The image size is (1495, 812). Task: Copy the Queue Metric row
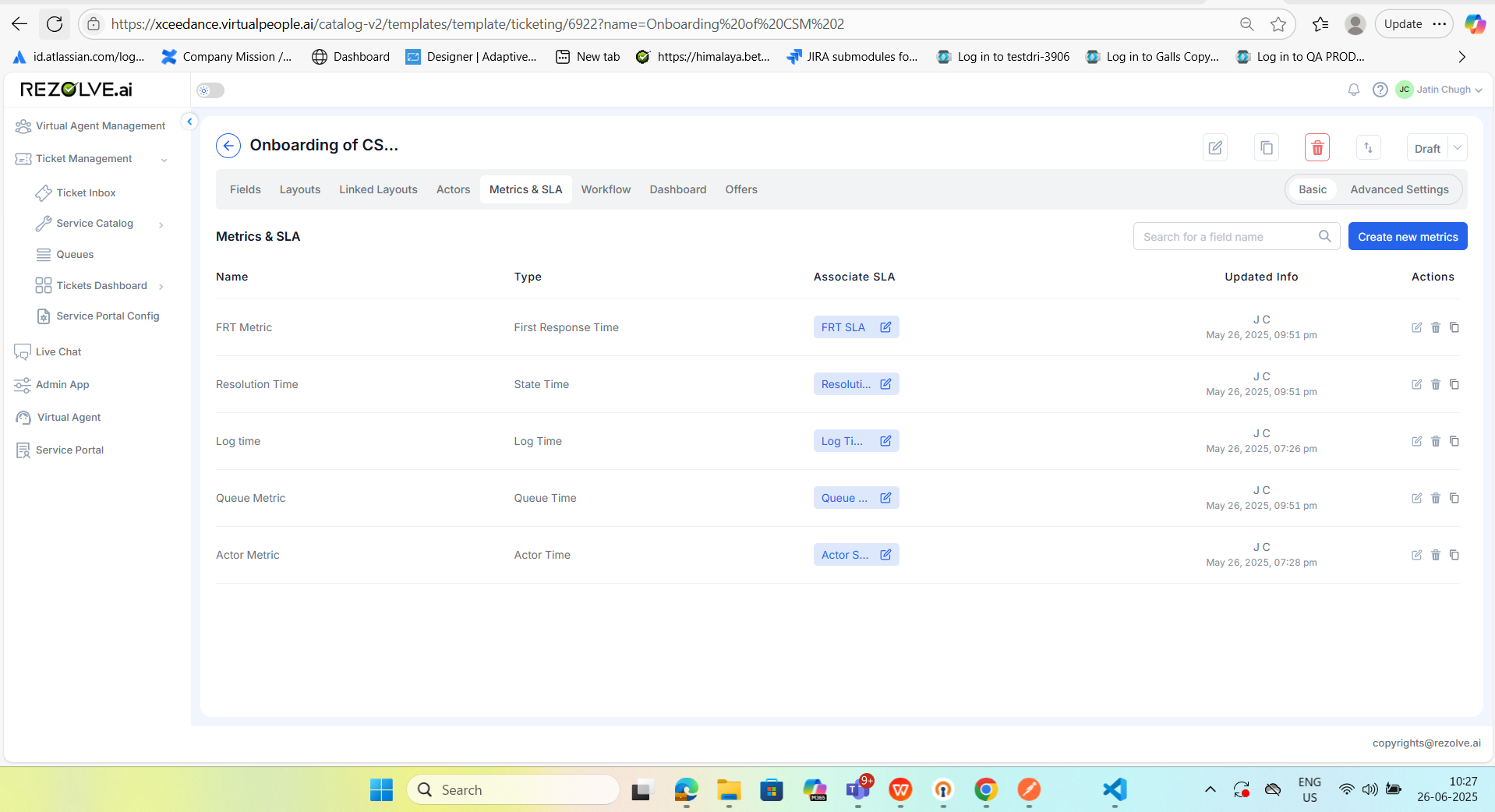point(1454,498)
